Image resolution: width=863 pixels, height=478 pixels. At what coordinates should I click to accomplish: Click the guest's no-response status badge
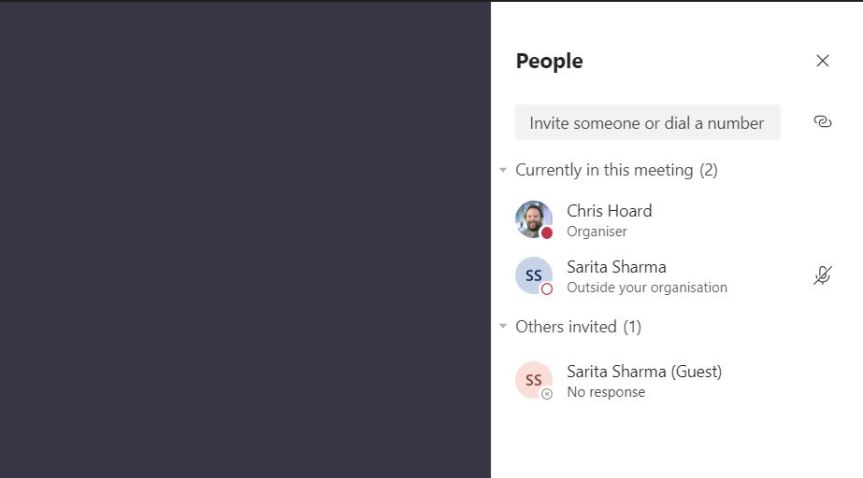coord(547,394)
